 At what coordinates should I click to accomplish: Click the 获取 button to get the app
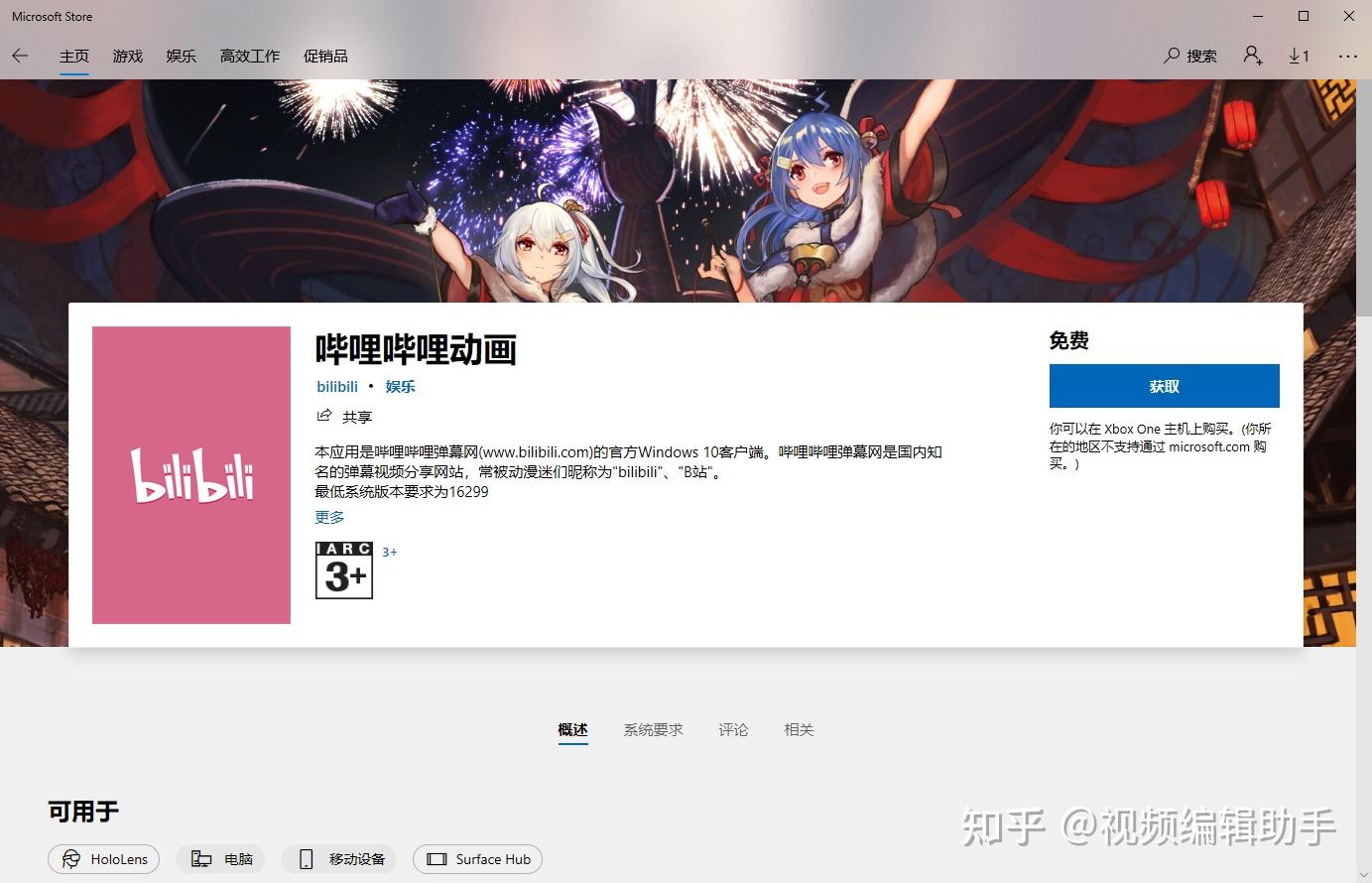coord(1163,386)
